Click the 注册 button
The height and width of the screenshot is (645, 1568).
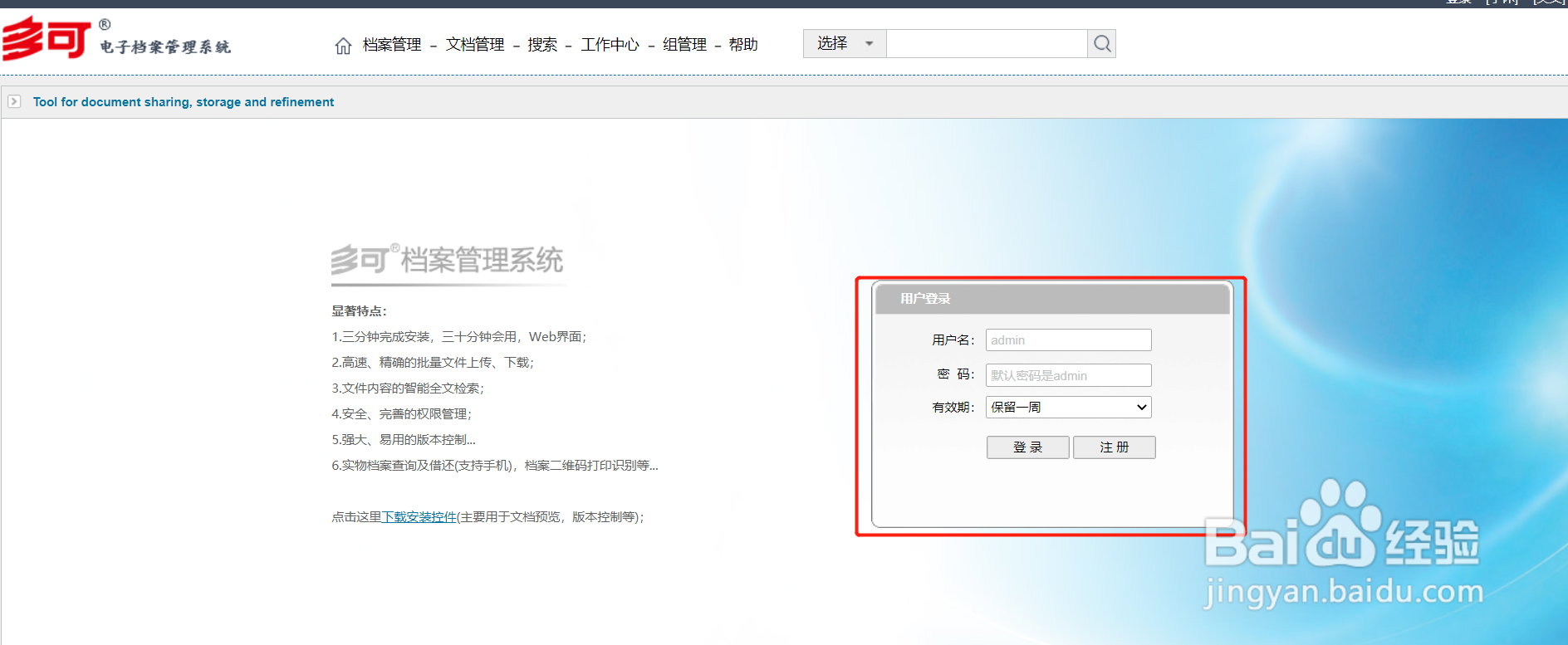[1114, 447]
